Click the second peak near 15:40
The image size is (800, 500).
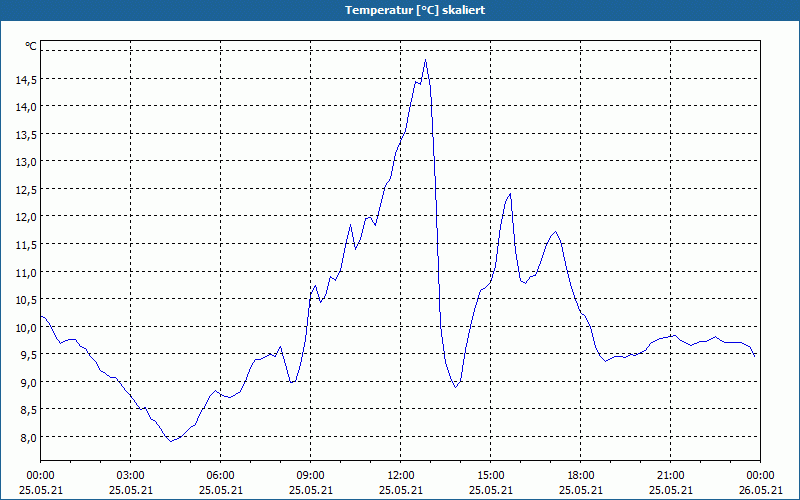point(510,194)
